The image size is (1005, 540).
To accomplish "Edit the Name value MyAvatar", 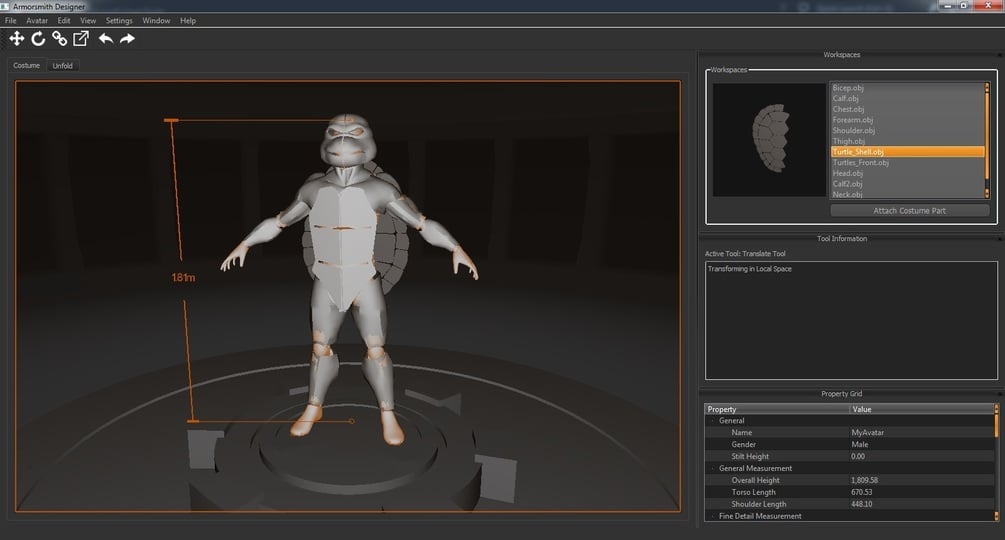I will tap(922, 432).
